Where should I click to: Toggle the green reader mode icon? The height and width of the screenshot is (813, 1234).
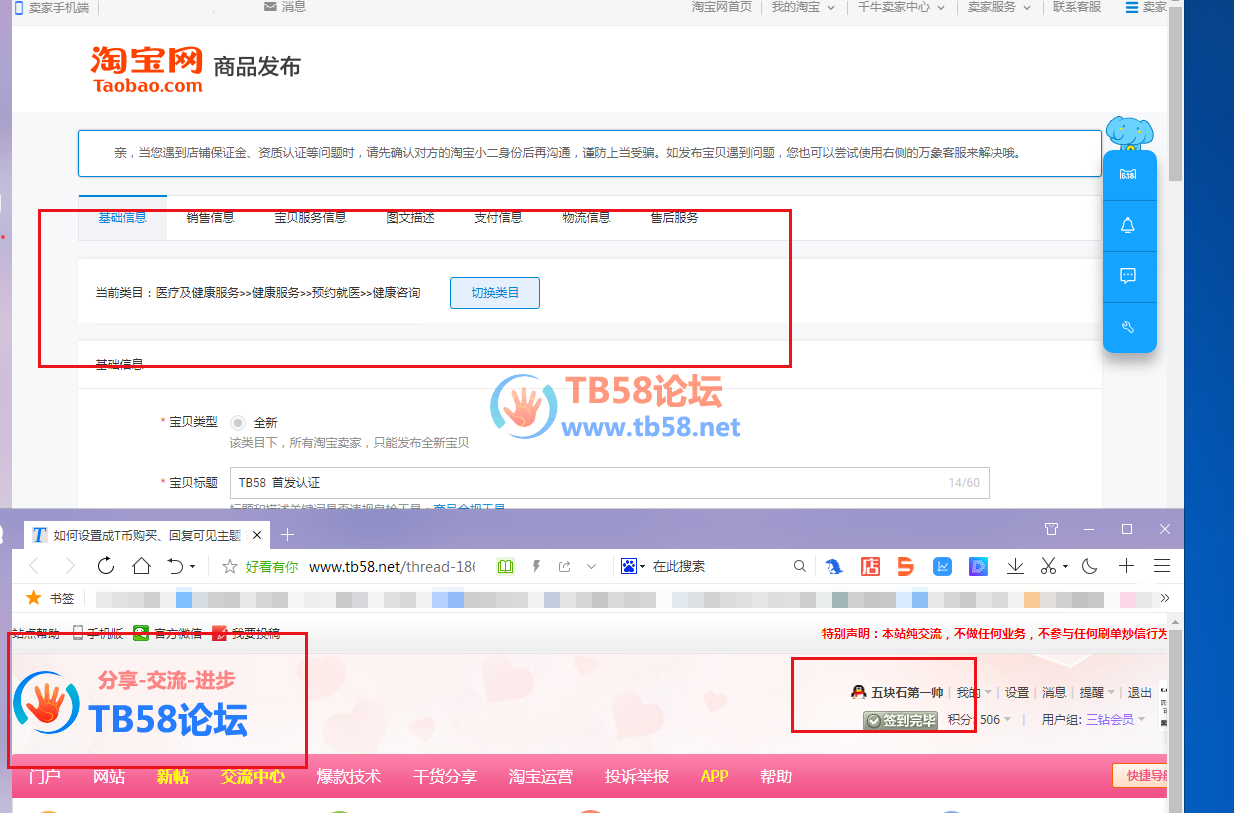coord(506,566)
